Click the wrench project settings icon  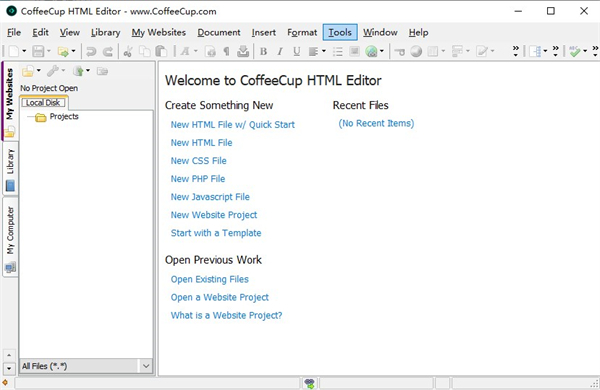[53, 71]
